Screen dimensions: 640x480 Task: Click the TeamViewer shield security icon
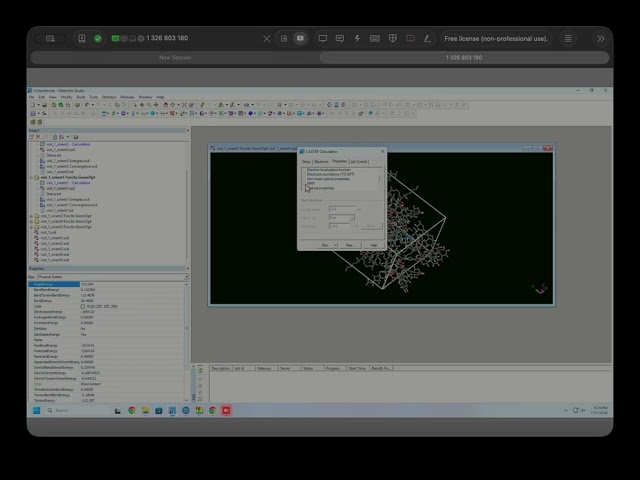pyautogui.click(x=393, y=38)
